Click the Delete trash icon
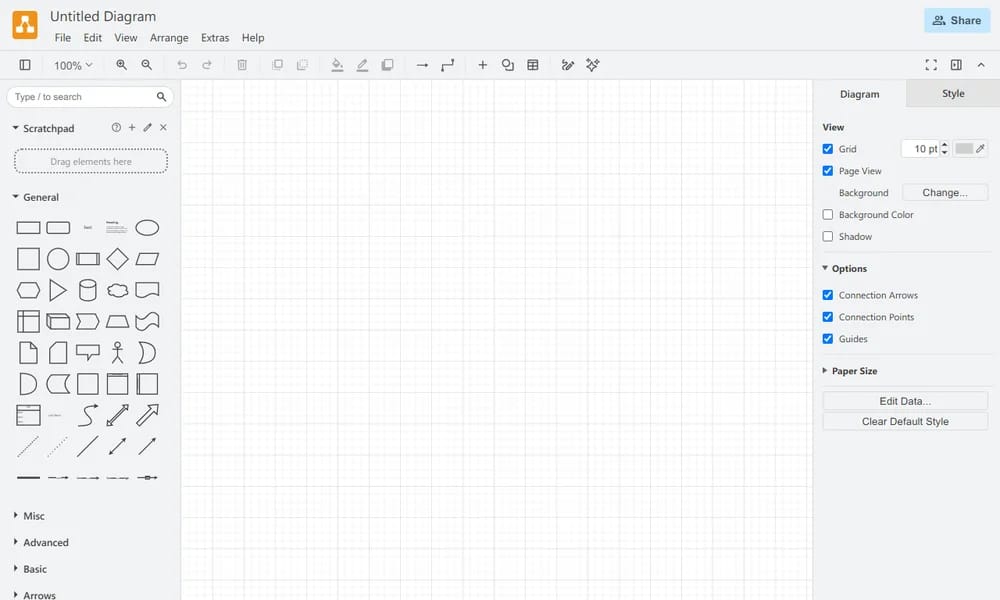This screenshot has height=600, width=1000. point(242,65)
